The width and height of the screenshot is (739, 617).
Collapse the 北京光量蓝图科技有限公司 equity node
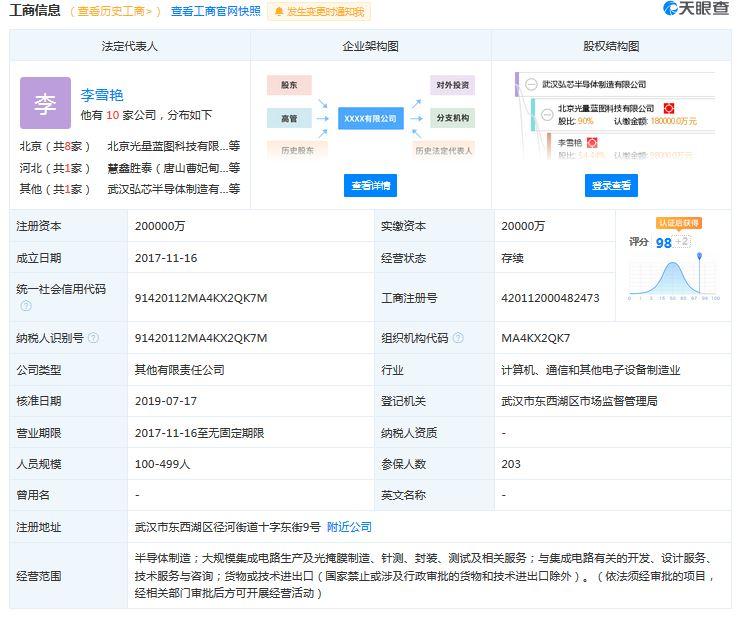point(547,115)
